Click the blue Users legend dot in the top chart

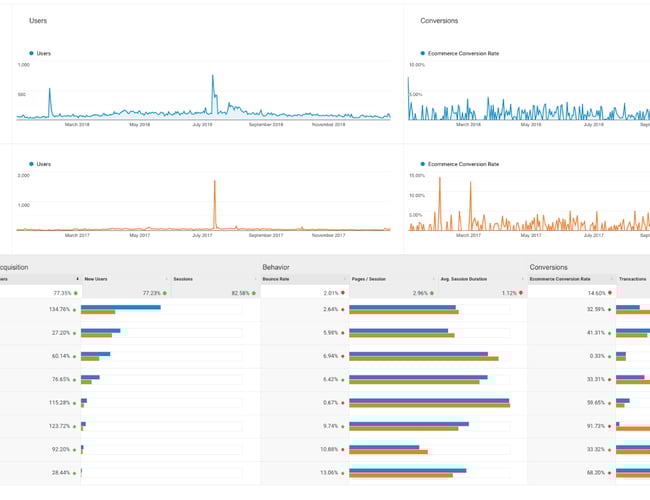[x=32, y=53]
